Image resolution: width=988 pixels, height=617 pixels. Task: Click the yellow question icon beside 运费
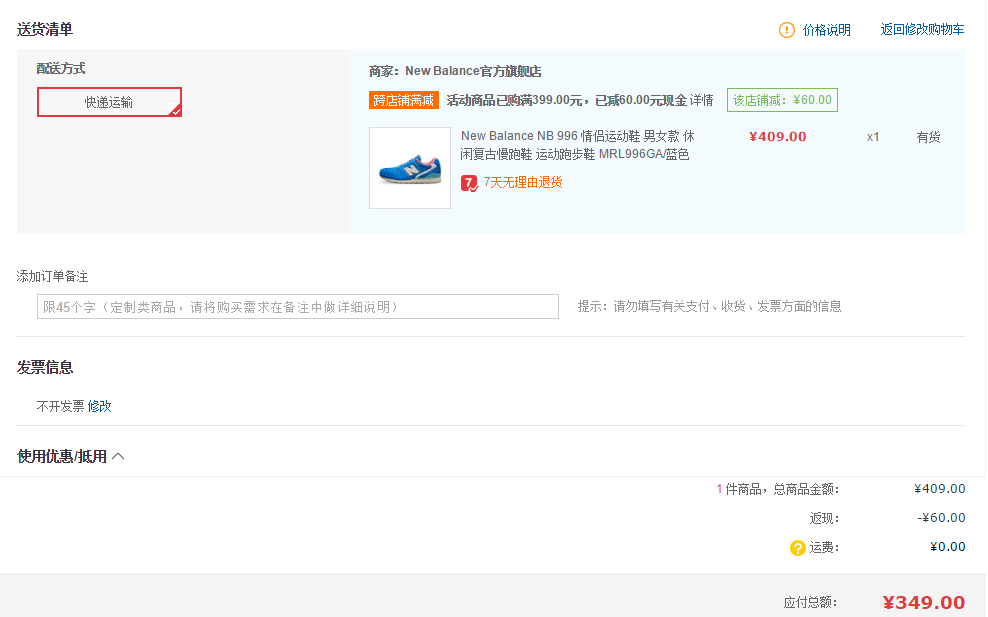tap(797, 548)
